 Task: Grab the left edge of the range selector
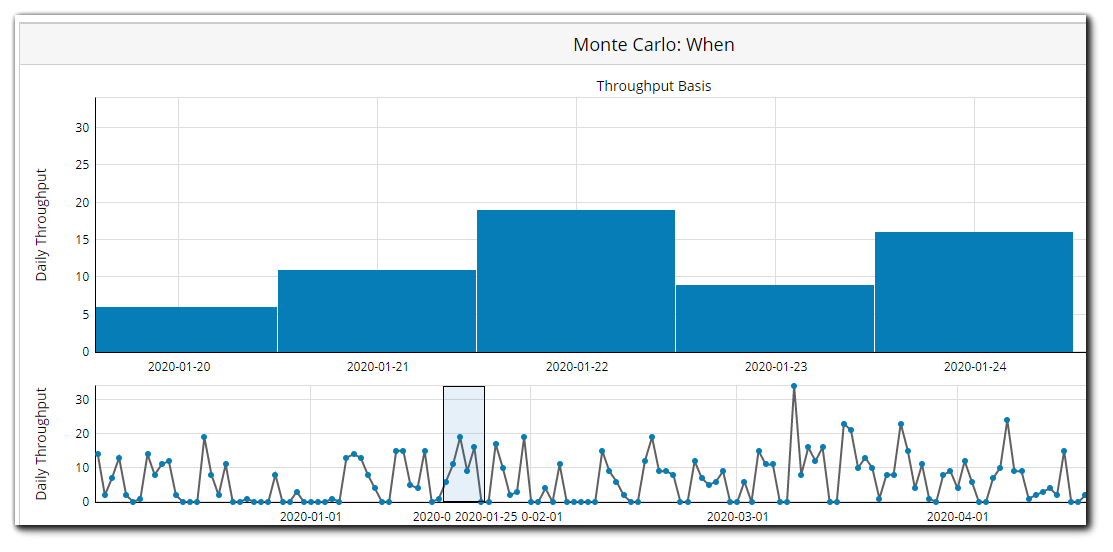coord(444,444)
